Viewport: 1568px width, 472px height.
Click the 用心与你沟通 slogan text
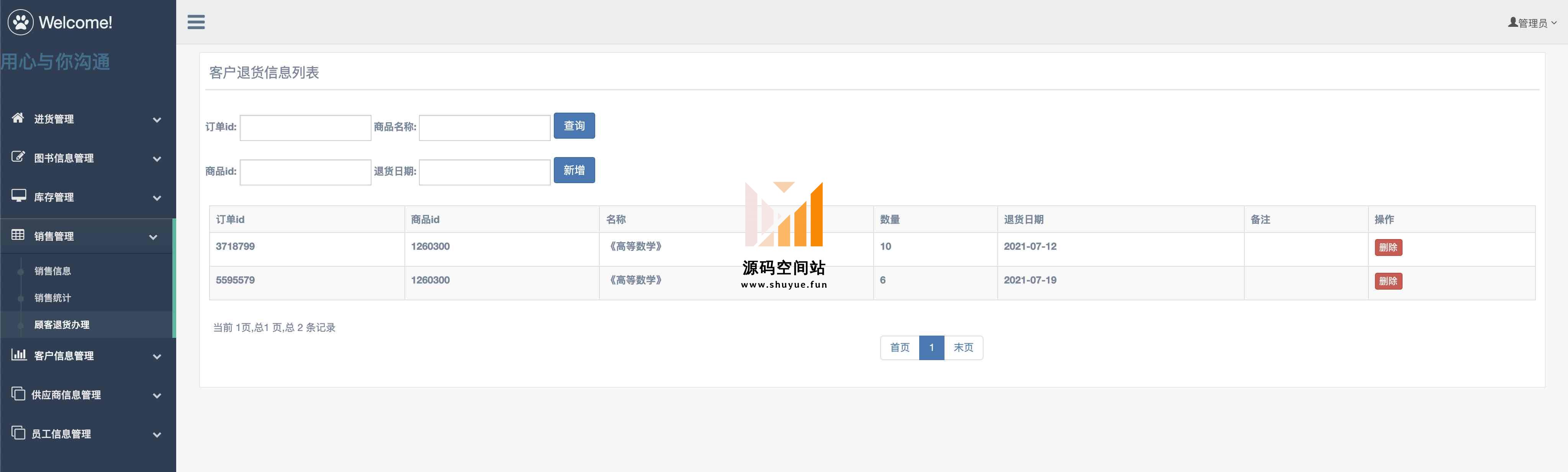point(56,62)
